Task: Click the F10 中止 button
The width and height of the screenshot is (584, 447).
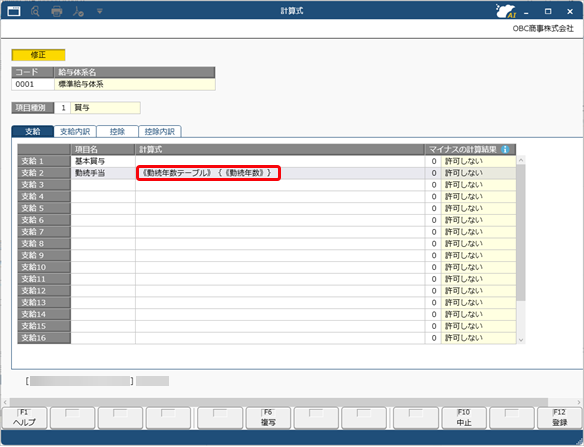Action: click(x=464, y=418)
